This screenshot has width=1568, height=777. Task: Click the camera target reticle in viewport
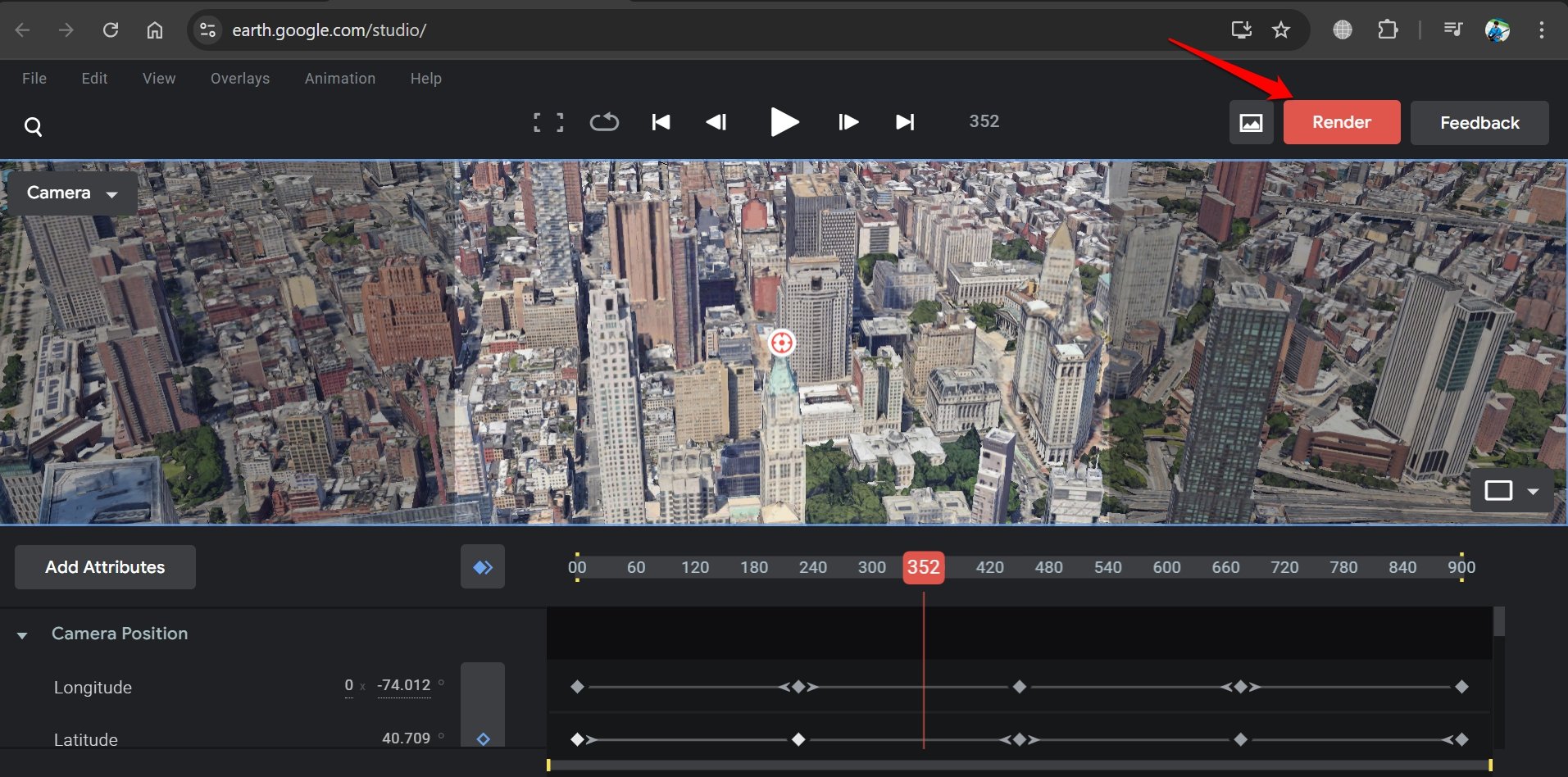pyautogui.click(x=782, y=343)
